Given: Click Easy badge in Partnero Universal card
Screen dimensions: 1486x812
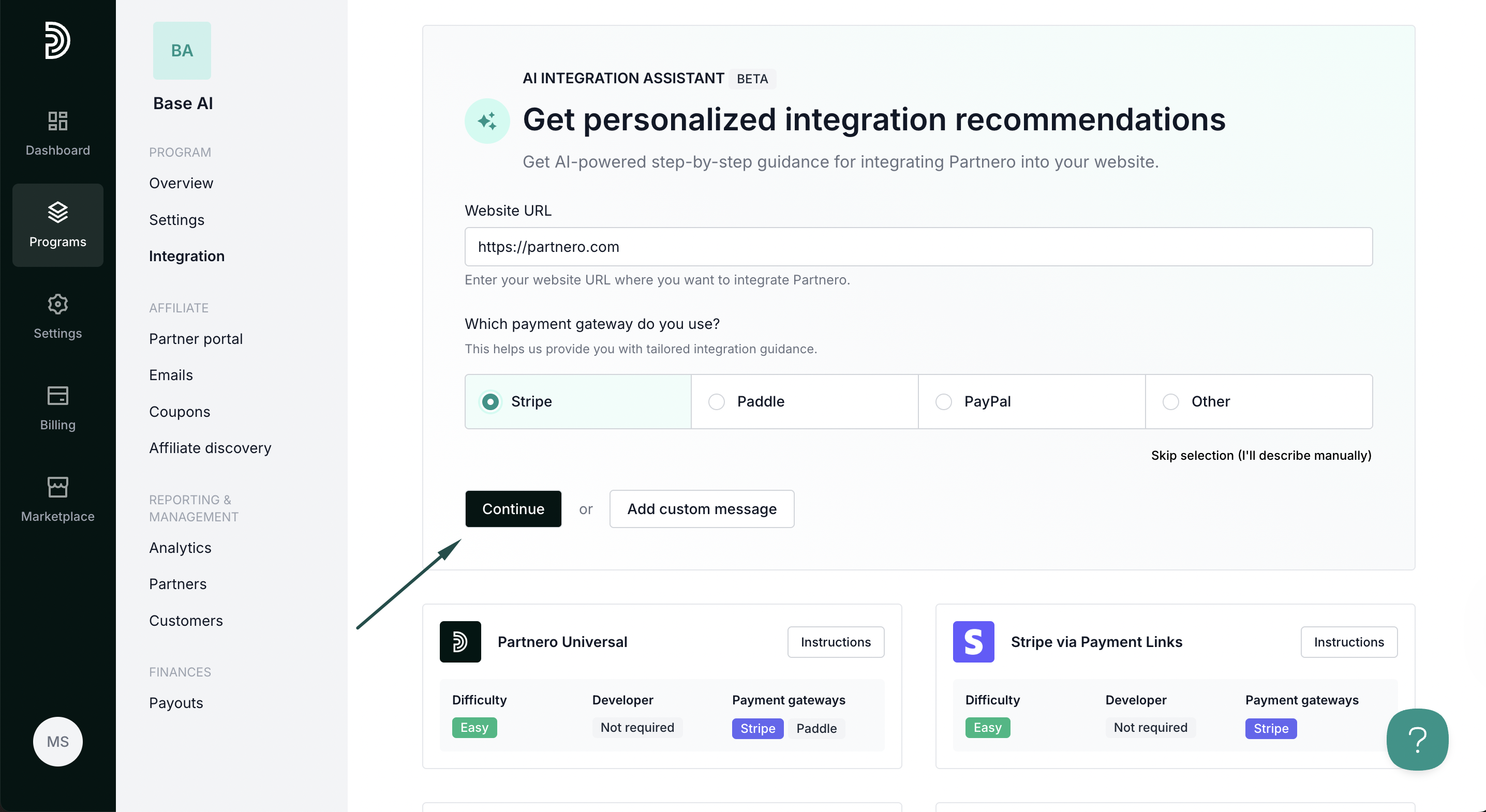Looking at the screenshot, I should (474, 728).
